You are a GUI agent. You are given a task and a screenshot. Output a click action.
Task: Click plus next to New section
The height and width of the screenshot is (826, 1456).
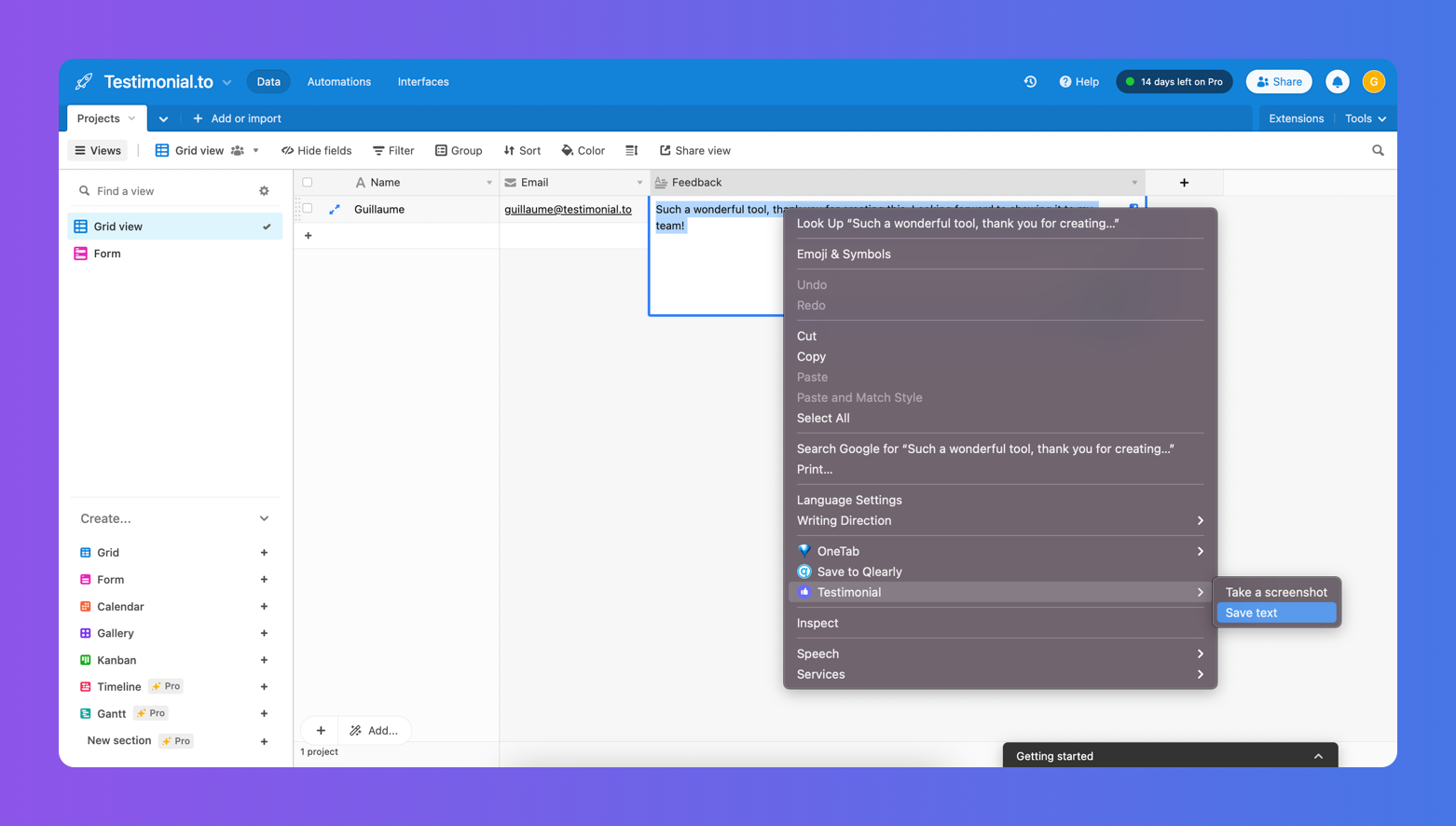click(x=264, y=741)
